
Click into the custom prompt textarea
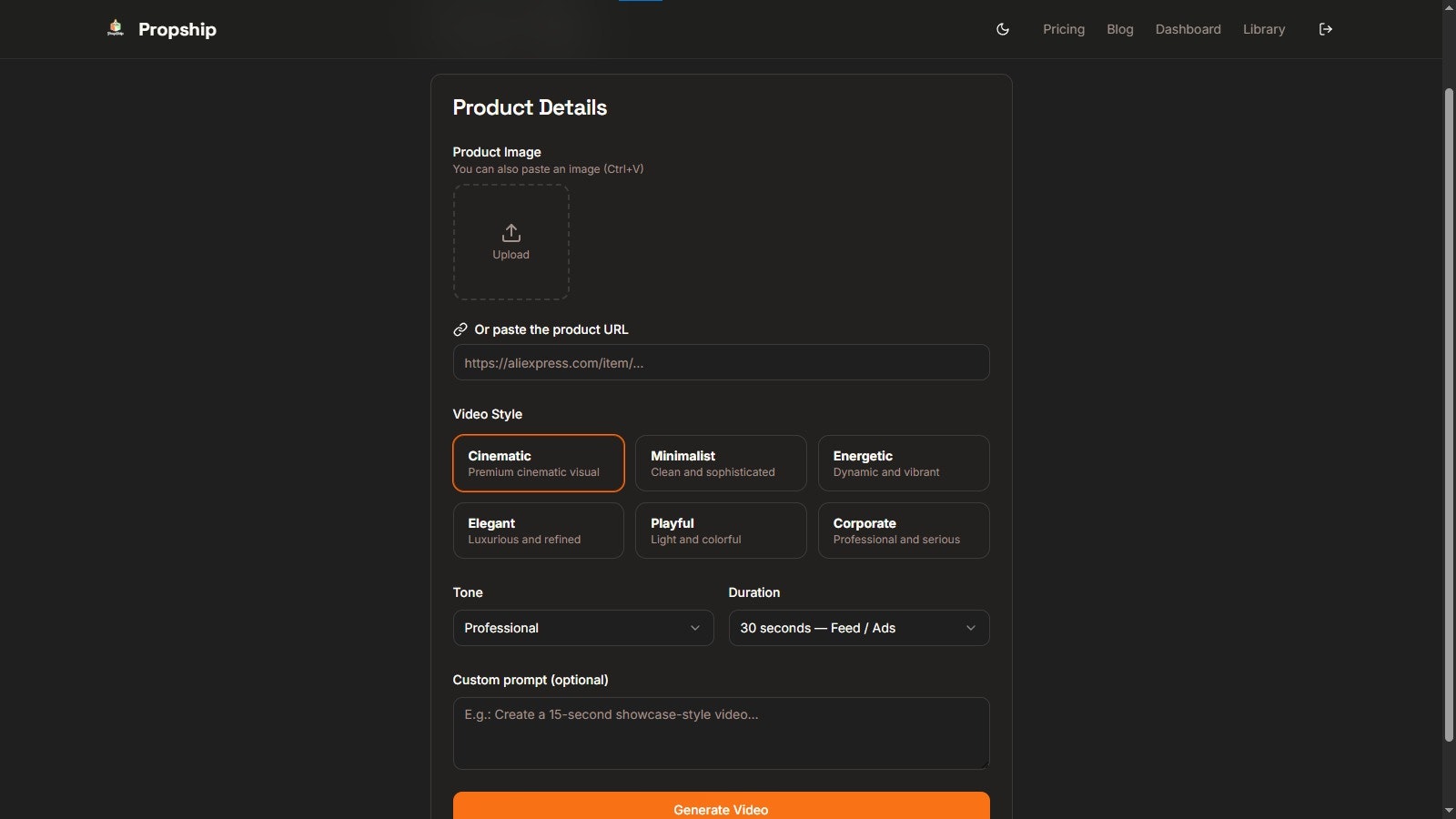(721, 733)
